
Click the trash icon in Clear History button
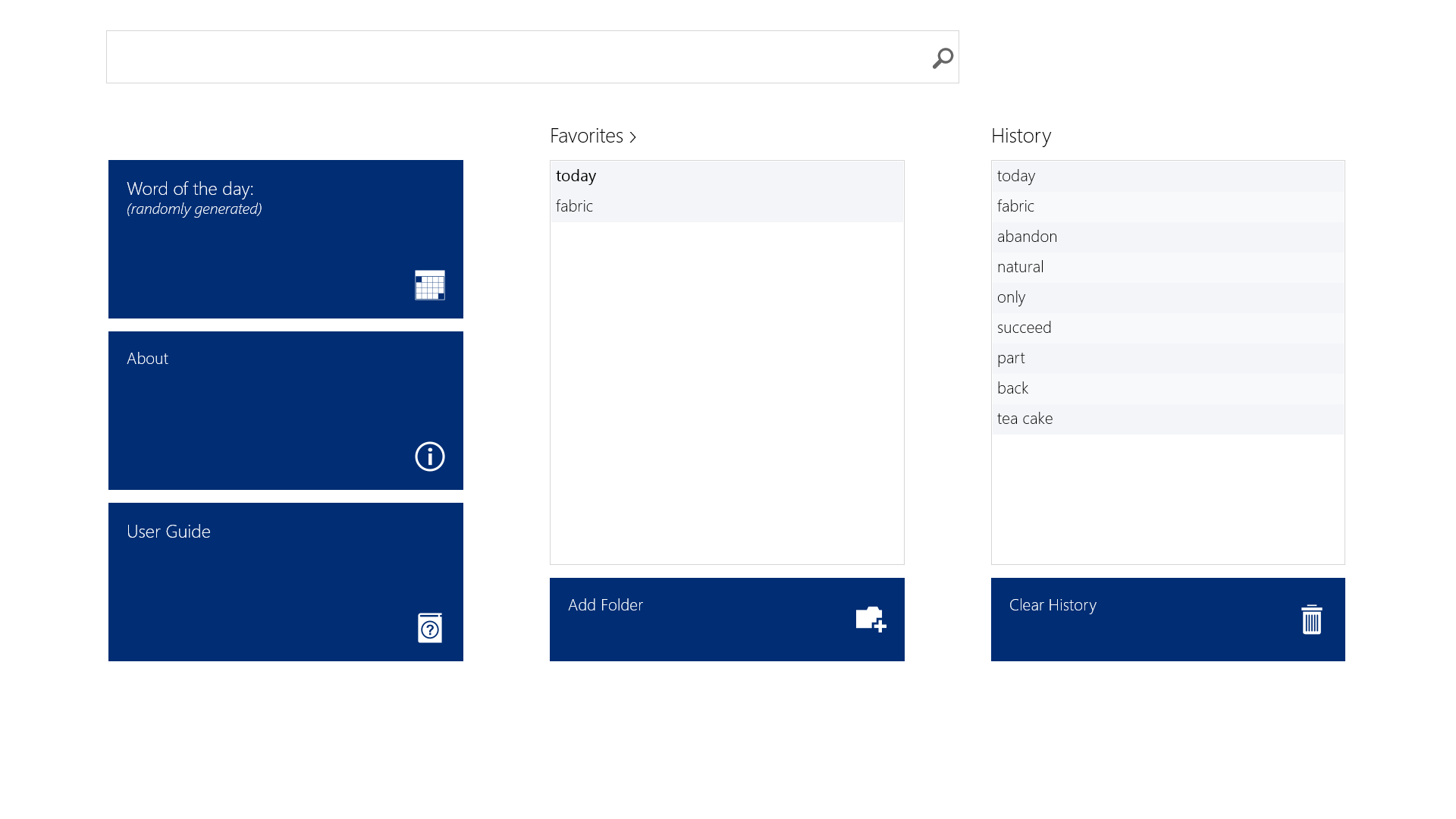click(1311, 620)
